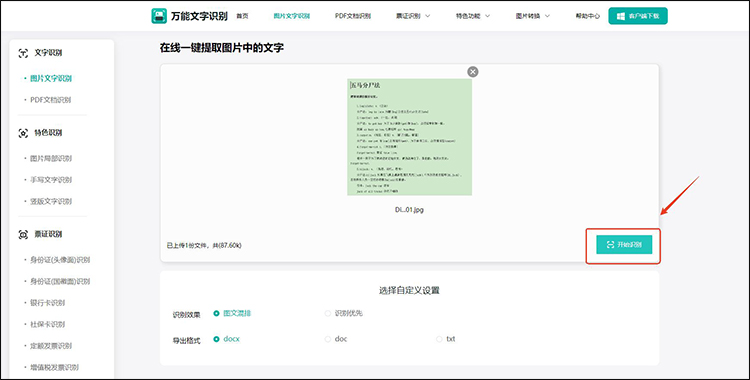
Task: Open 身份证(国徽面)识别 in sidebar
Action: (x=60, y=281)
